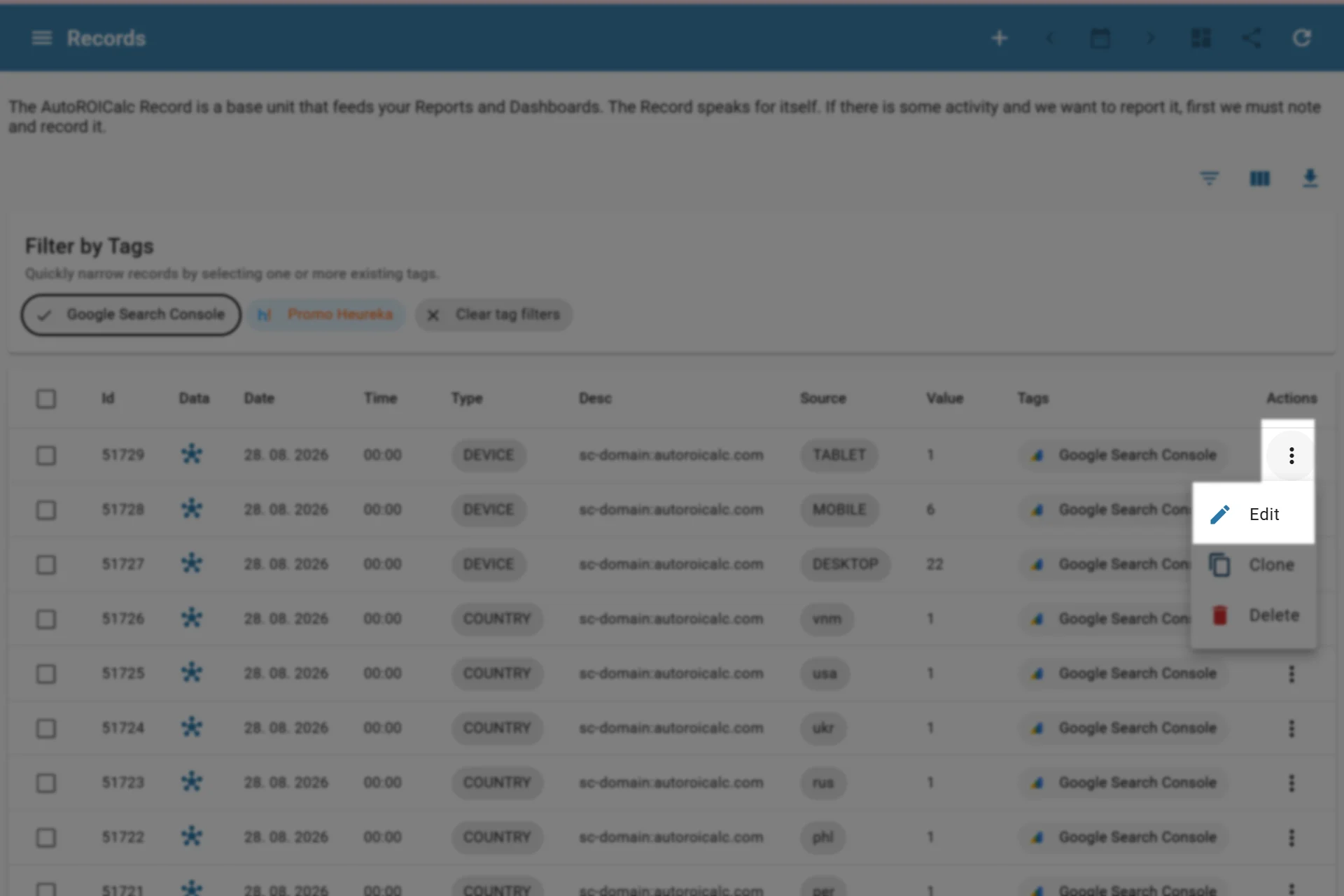Select checkbox for record 51727
Image resolution: width=1344 pixels, height=896 pixels.
point(46,565)
